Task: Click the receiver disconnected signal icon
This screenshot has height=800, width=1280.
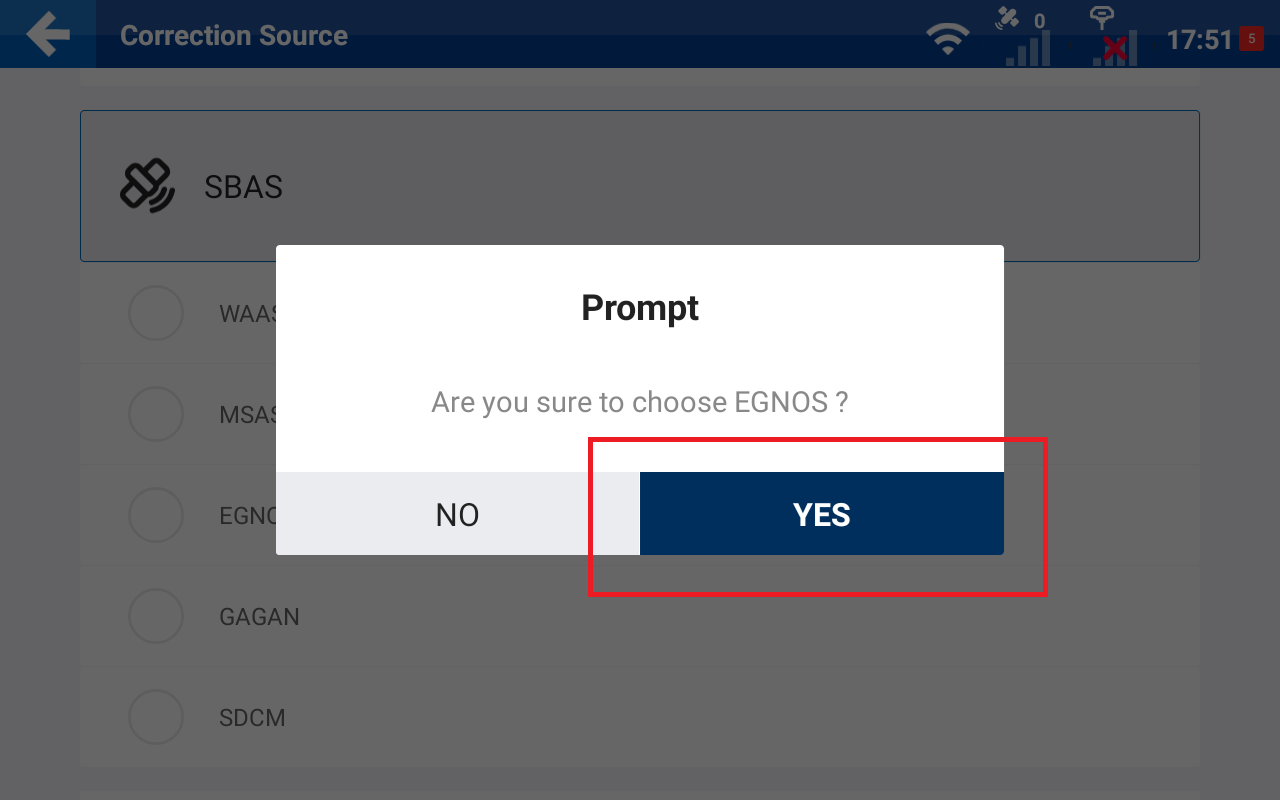Action: [1113, 36]
